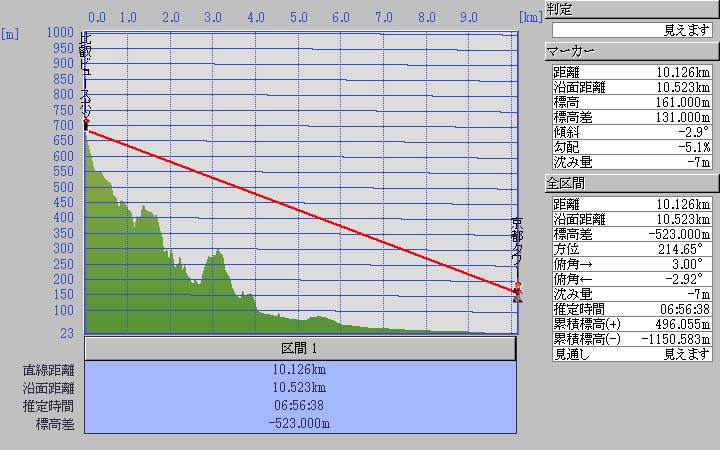This screenshot has width=720, height=450.
Task: Click the [m] axis unit label
Action: pyautogui.click(x=10, y=34)
